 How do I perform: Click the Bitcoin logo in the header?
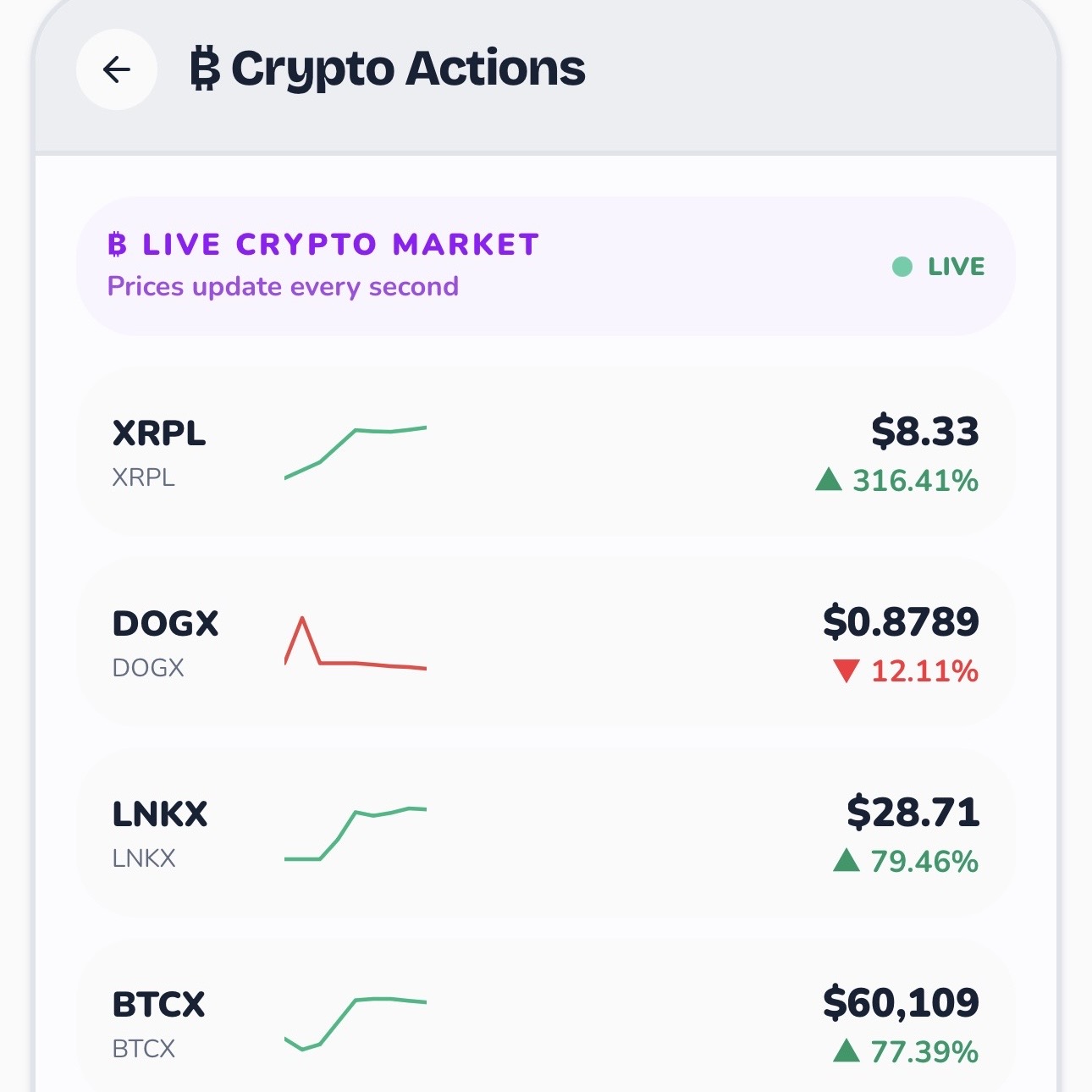[205, 69]
